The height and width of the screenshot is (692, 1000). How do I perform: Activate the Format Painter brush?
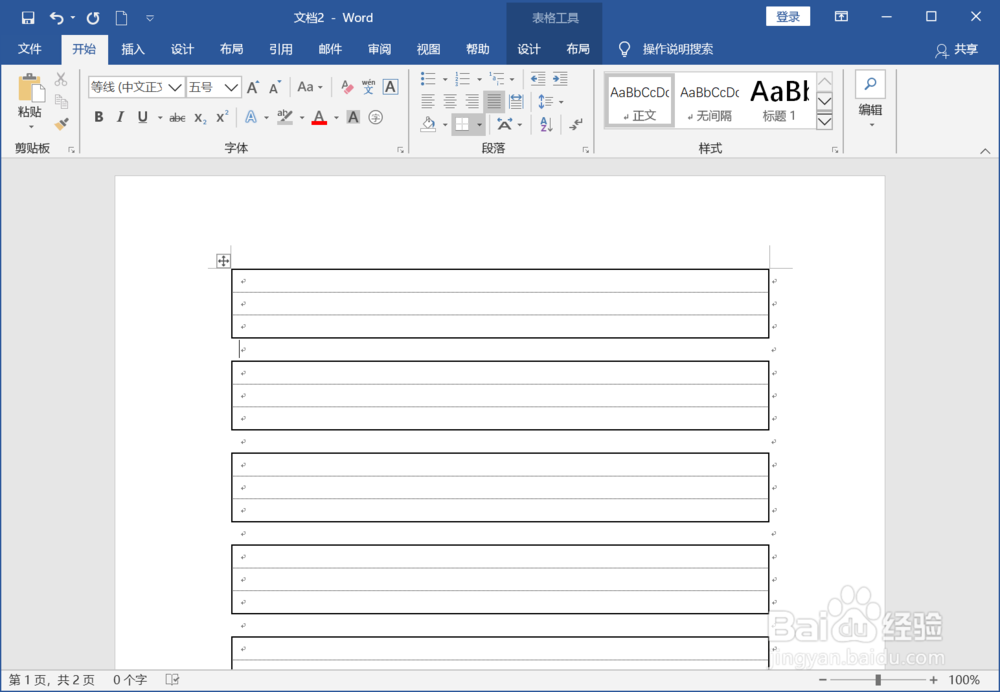point(61,124)
